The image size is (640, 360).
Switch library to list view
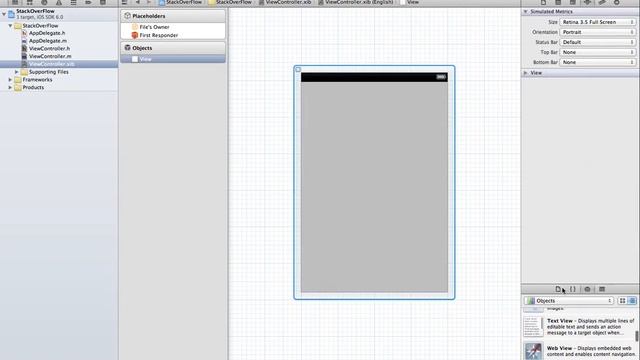pos(632,301)
